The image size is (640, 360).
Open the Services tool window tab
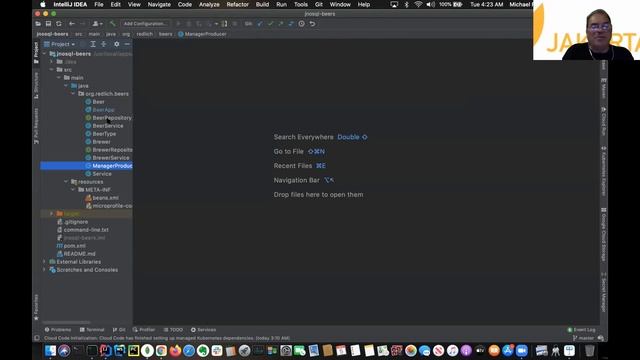point(203,330)
